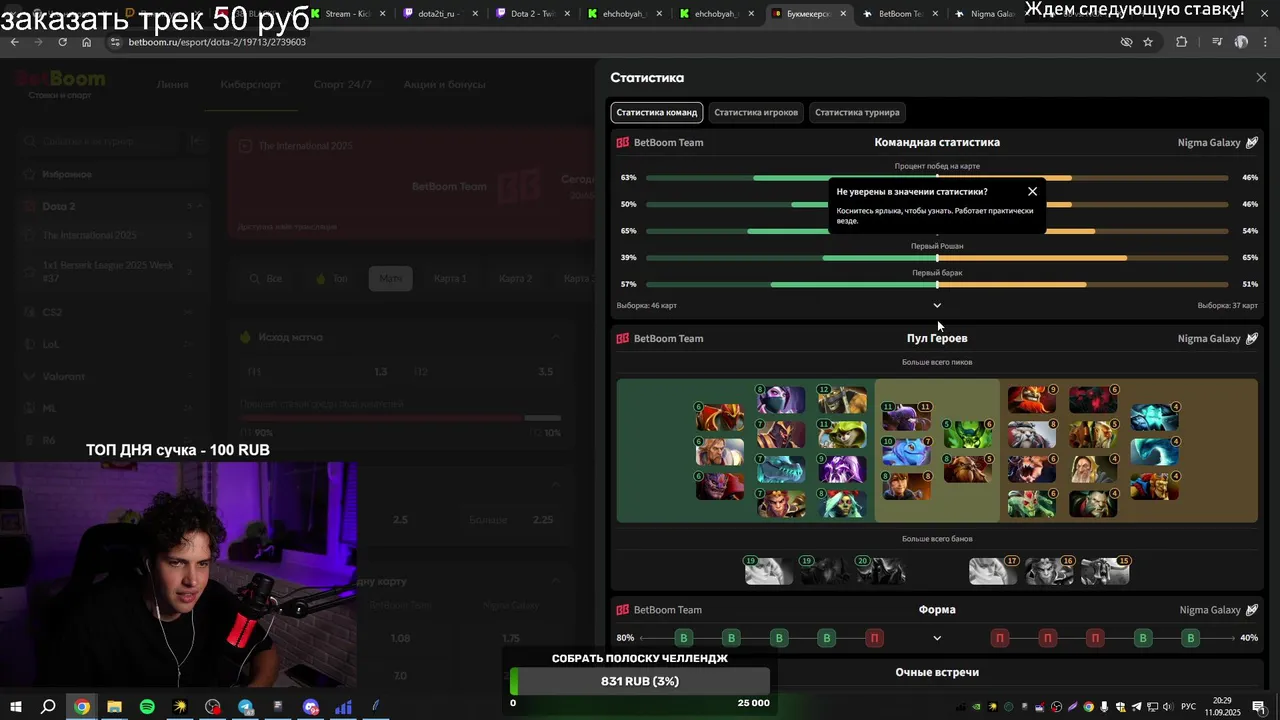Select Muerta portrait with 8 picks

(x=842, y=503)
